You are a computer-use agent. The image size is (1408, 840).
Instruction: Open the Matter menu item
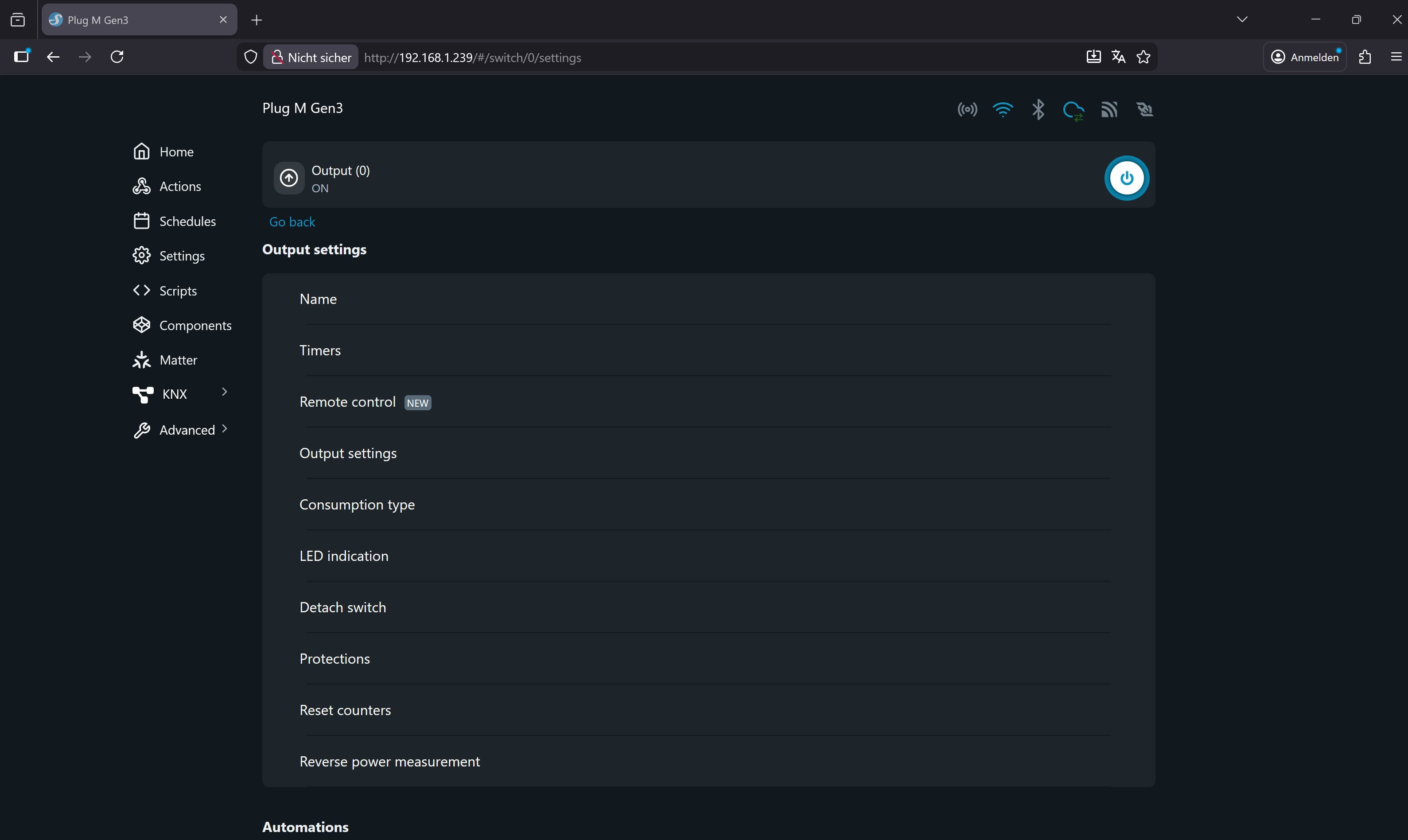pyautogui.click(x=178, y=360)
